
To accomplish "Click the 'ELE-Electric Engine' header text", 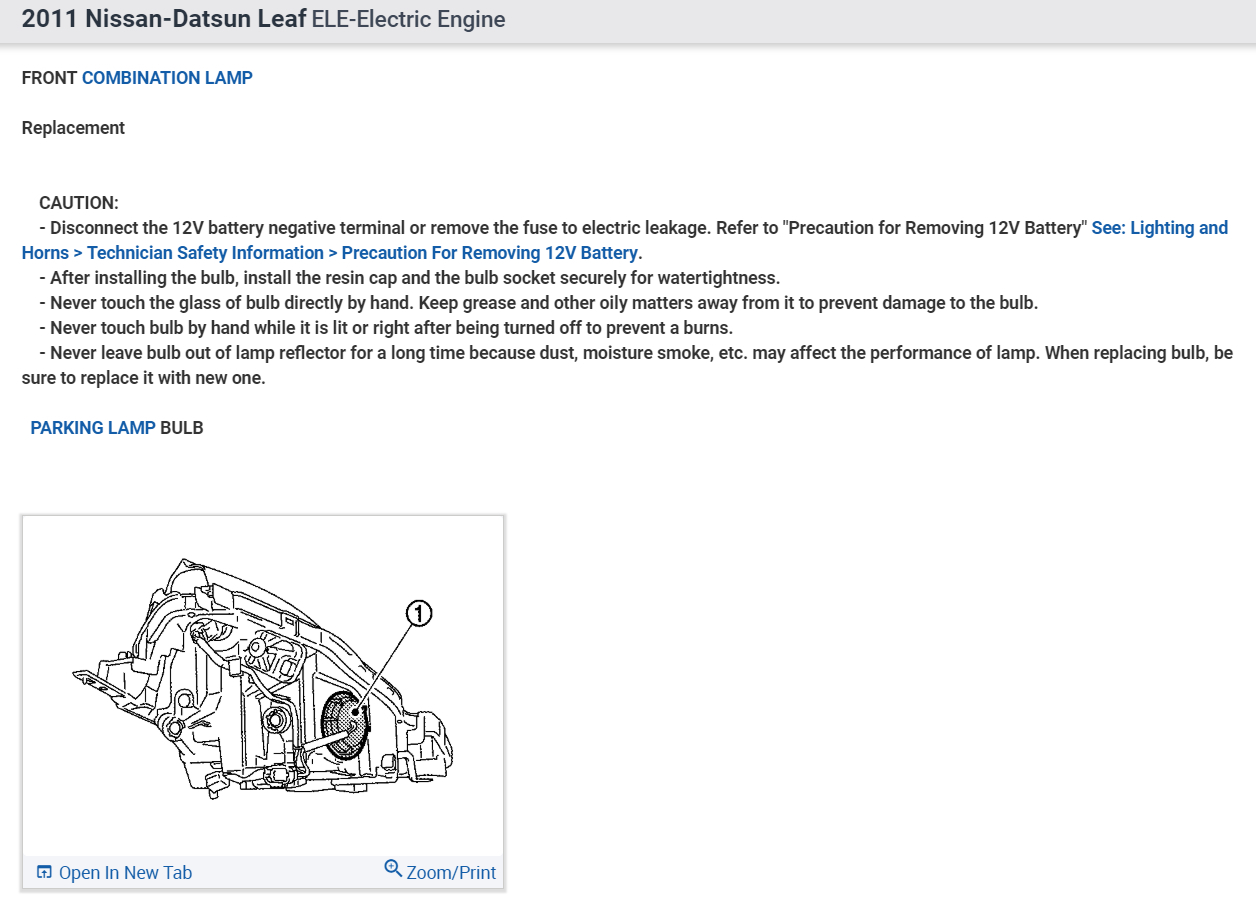I will pyautogui.click(x=409, y=19).
